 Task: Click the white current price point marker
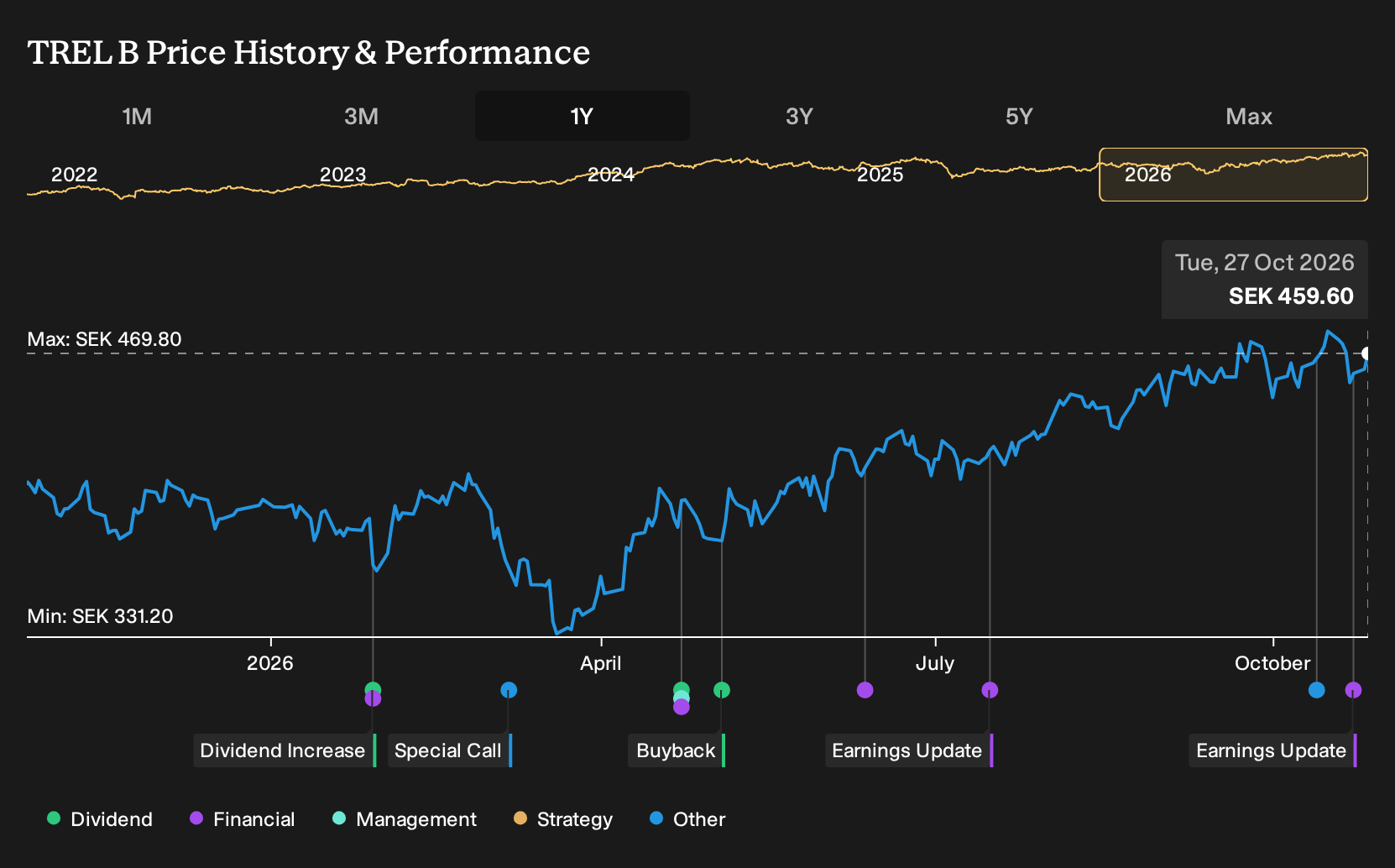tap(1366, 353)
